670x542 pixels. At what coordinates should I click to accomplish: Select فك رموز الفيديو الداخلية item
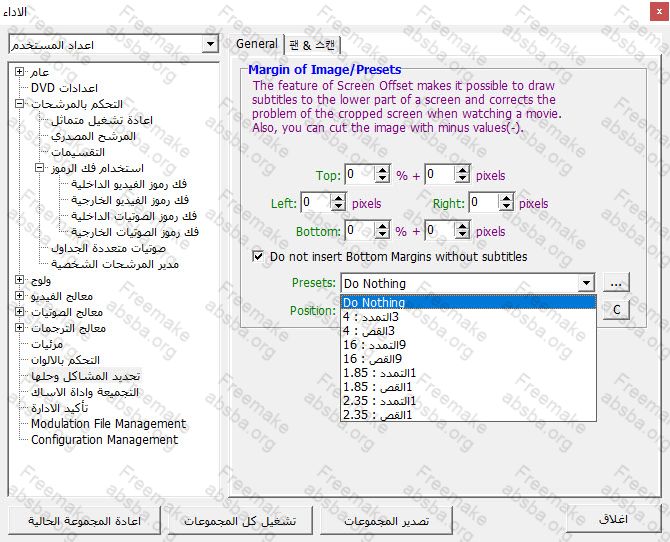point(129,184)
